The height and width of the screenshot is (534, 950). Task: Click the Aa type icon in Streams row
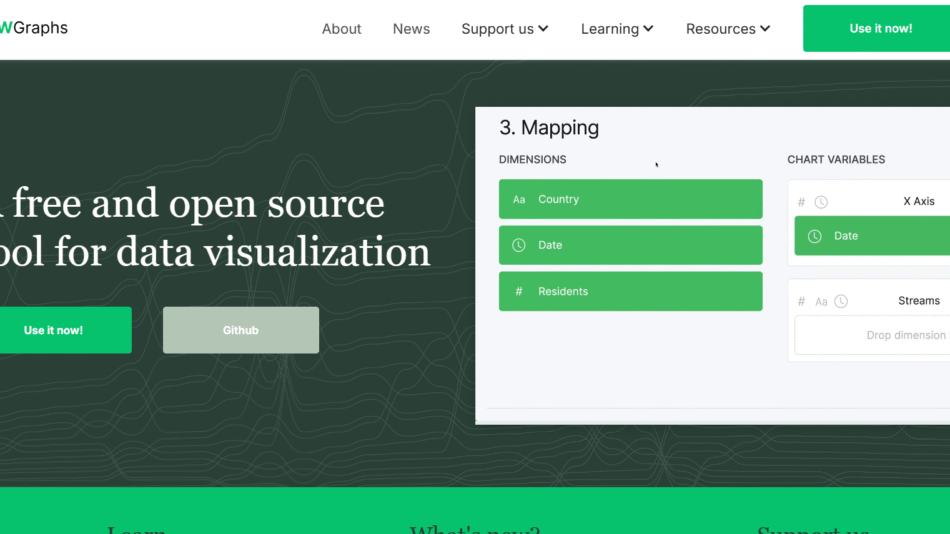[x=821, y=301]
